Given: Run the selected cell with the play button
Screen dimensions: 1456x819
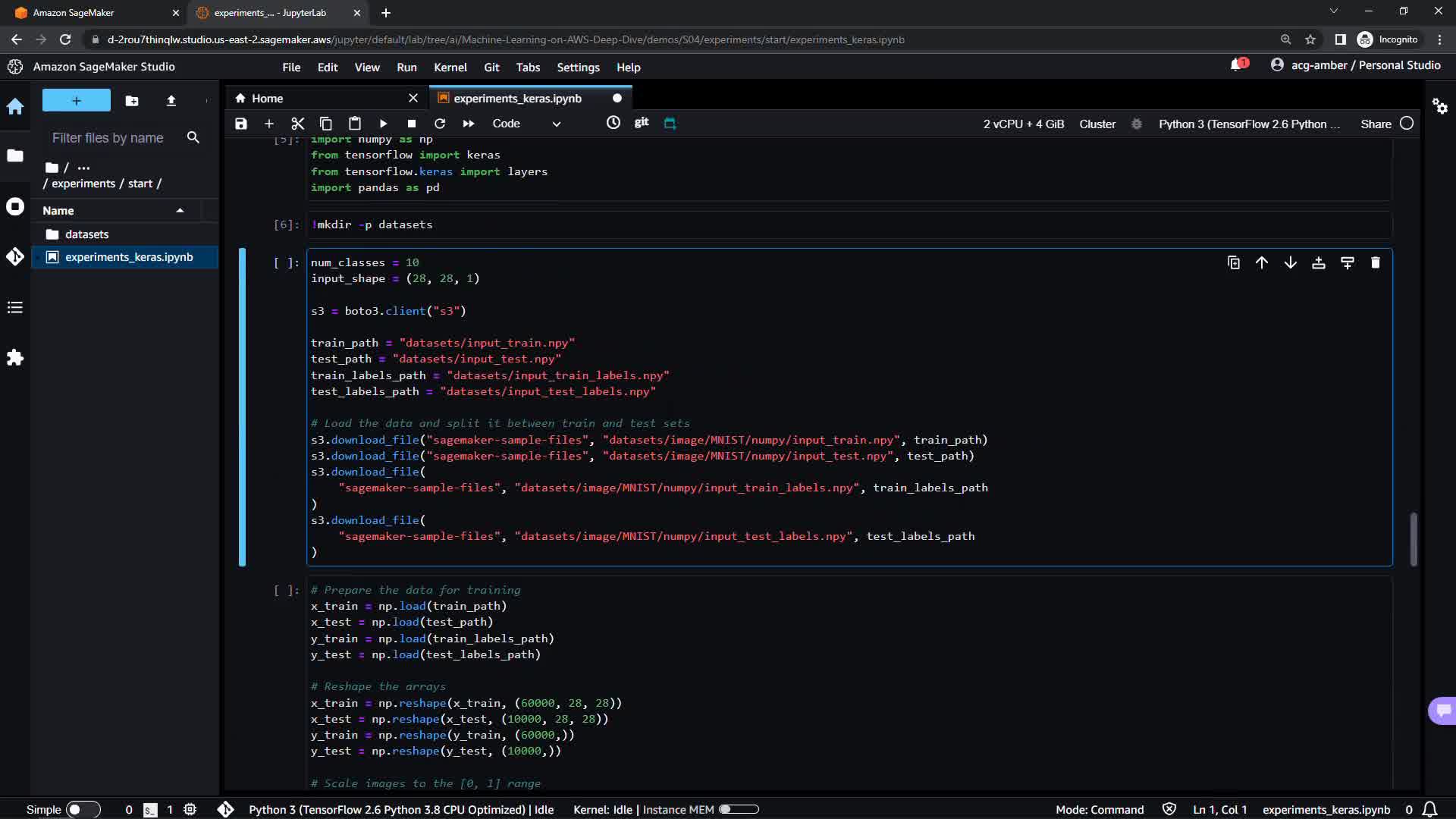Looking at the screenshot, I should tap(383, 124).
